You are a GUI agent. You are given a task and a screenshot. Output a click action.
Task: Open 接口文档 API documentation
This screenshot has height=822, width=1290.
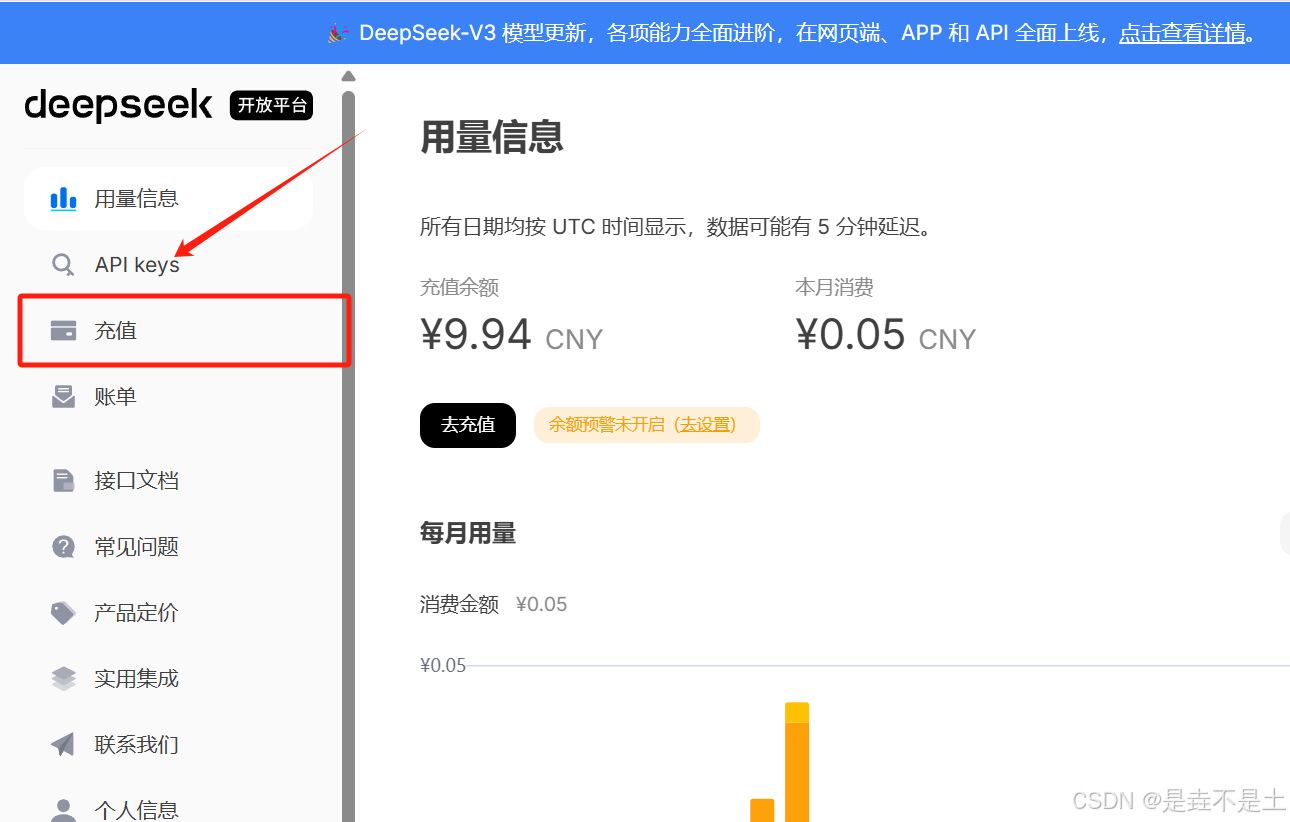[168, 481]
